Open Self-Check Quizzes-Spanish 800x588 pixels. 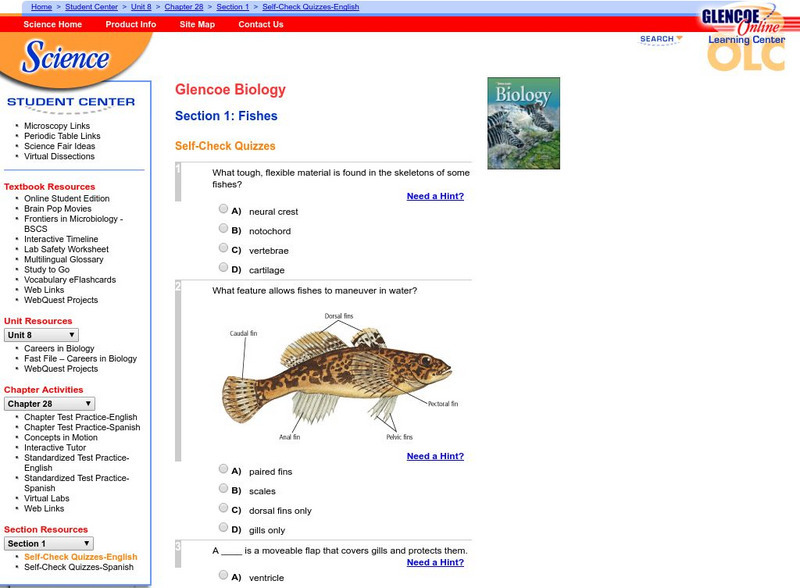(78, 568)
